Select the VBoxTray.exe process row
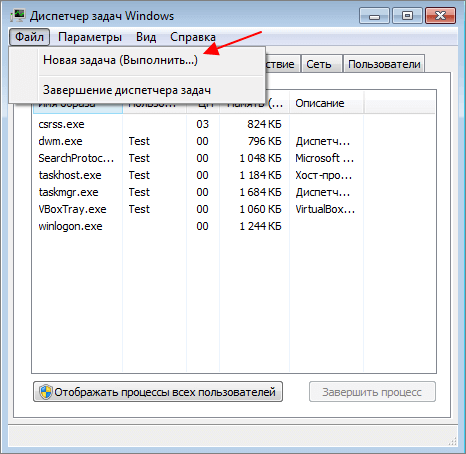 tap(233, 209)
